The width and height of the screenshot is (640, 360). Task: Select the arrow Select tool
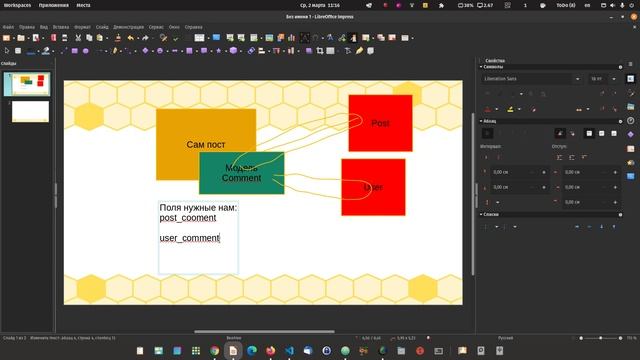(x=7, y=51)
